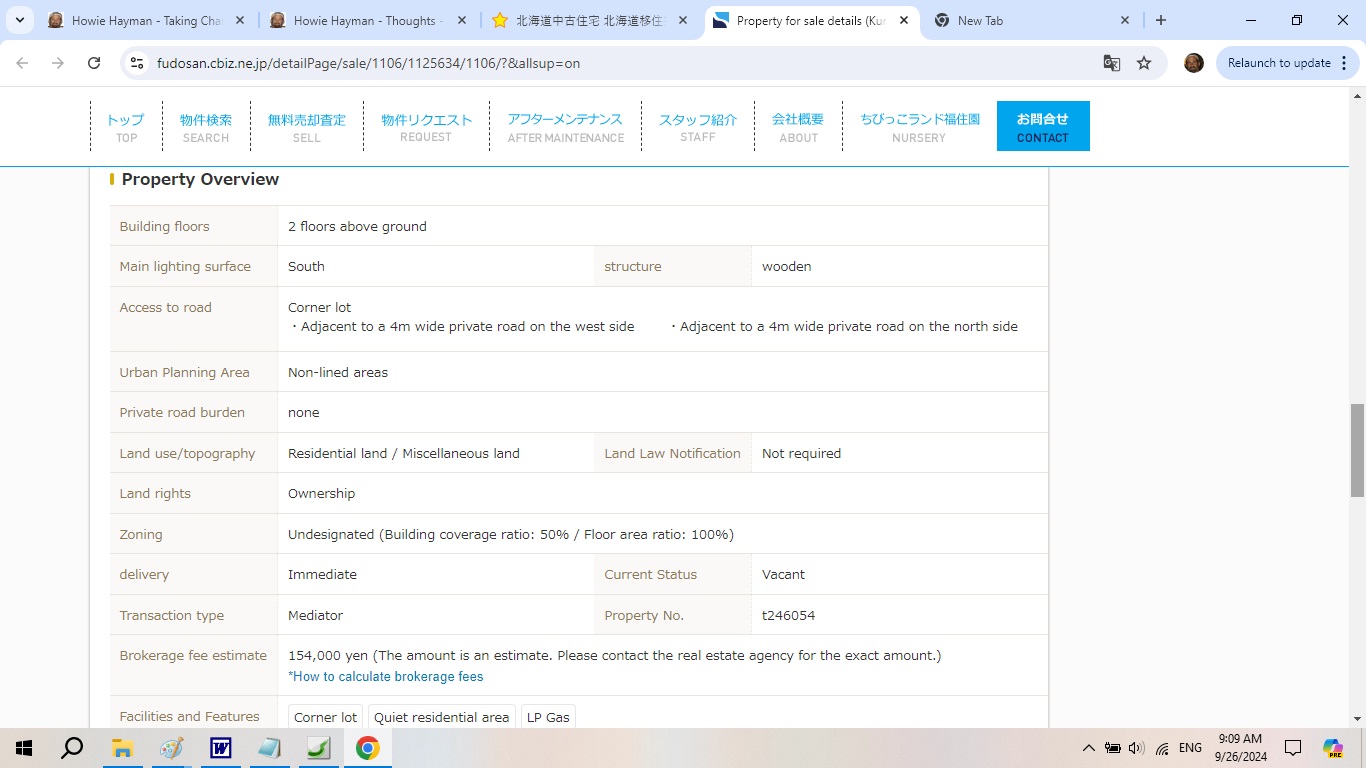The height and width of the screenshot is (768, 1366).
Task: Open the site information icon beside URL
Action: tap(138, 63)
